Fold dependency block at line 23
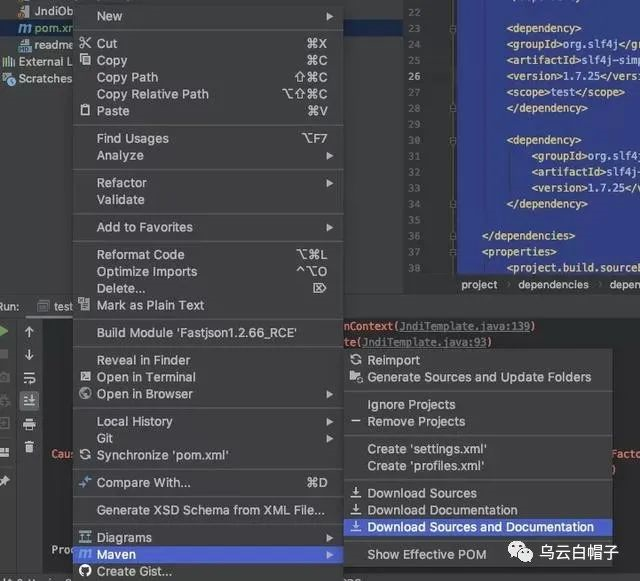The height and width of the screenshot is (581, 640). point(452,29)
